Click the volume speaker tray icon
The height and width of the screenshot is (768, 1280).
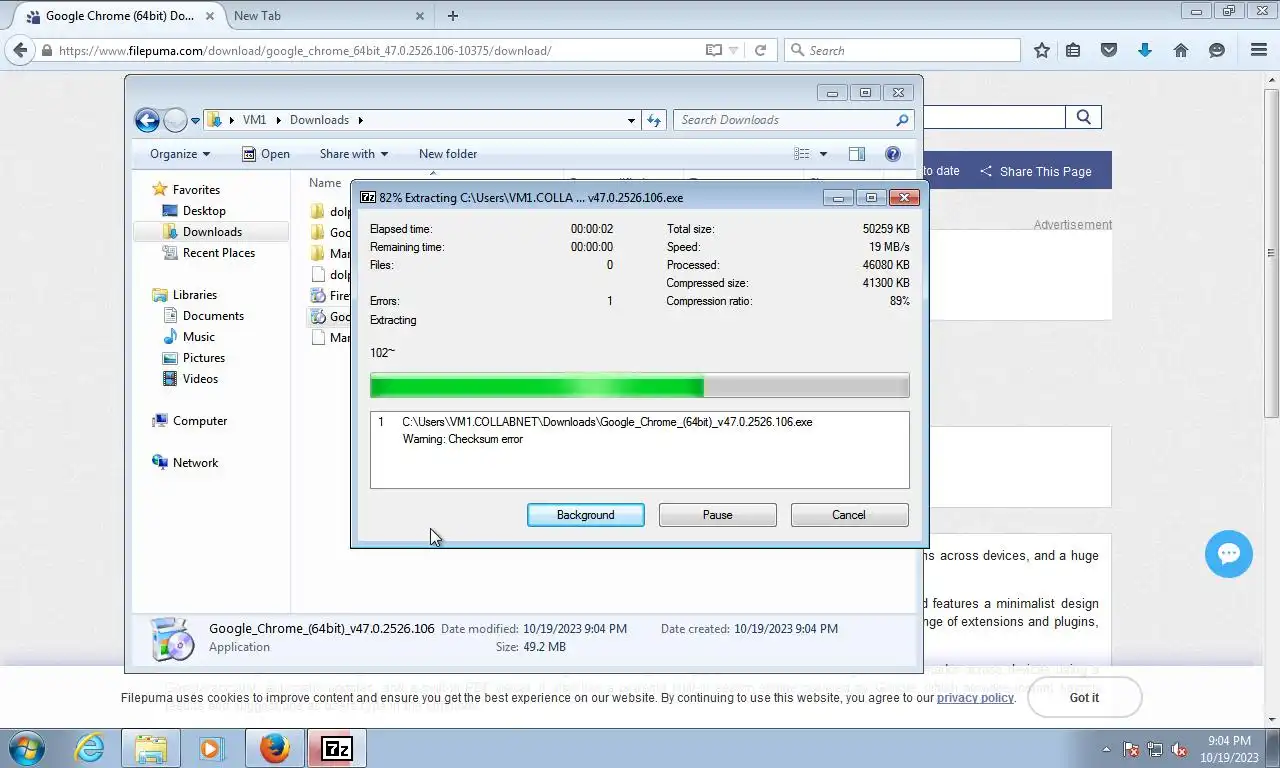tap(1179, 749)
